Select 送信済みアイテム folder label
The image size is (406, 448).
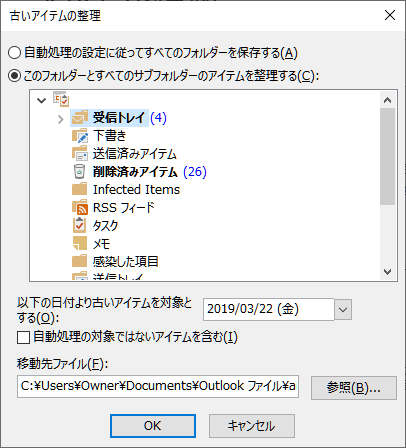pyautogui.click(x=135, y=154)
